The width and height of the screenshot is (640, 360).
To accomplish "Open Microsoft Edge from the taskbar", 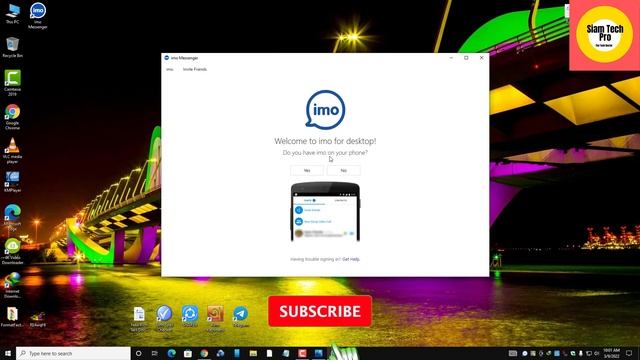I will coord(171,353).
